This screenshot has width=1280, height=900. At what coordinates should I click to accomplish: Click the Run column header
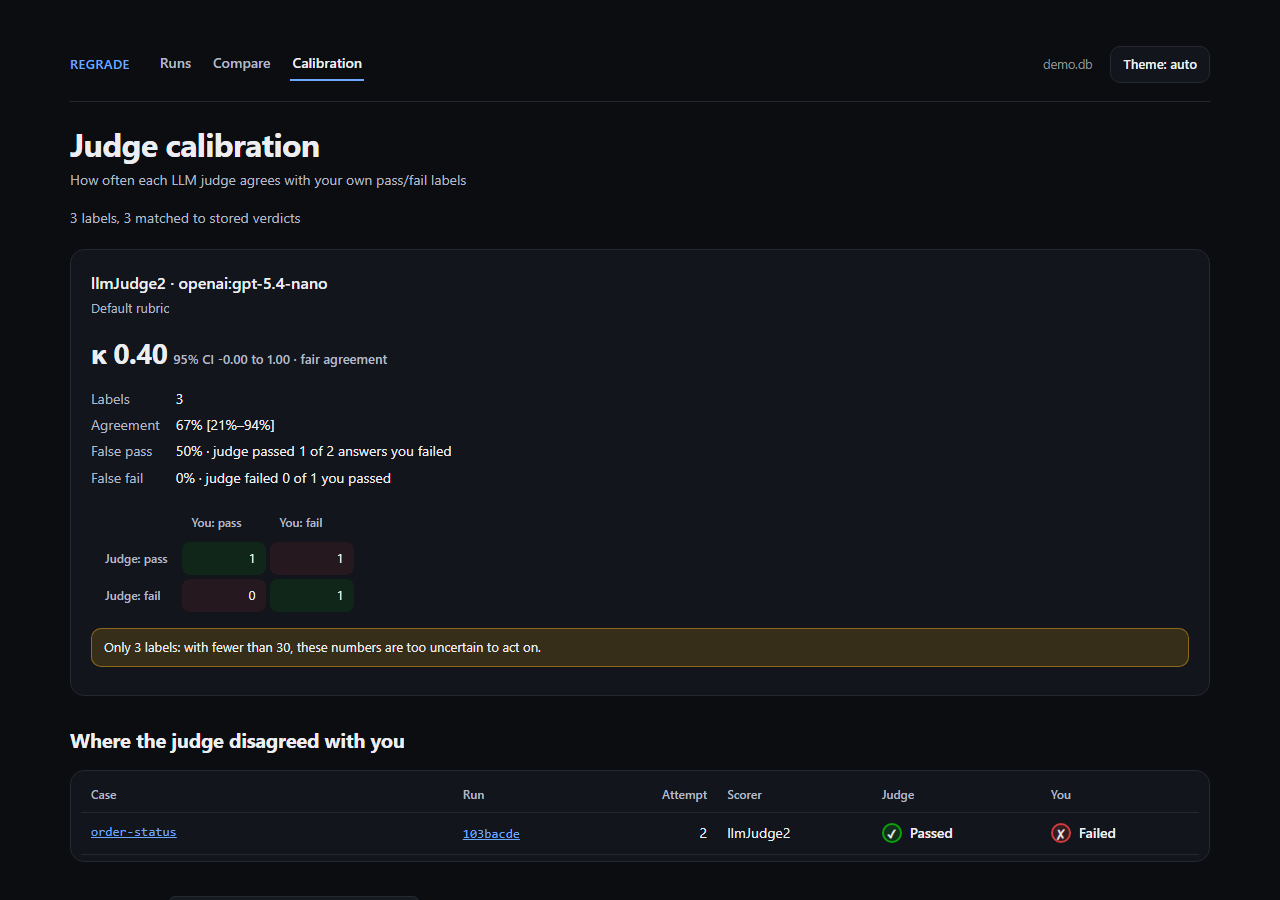[x=473, y=795]
